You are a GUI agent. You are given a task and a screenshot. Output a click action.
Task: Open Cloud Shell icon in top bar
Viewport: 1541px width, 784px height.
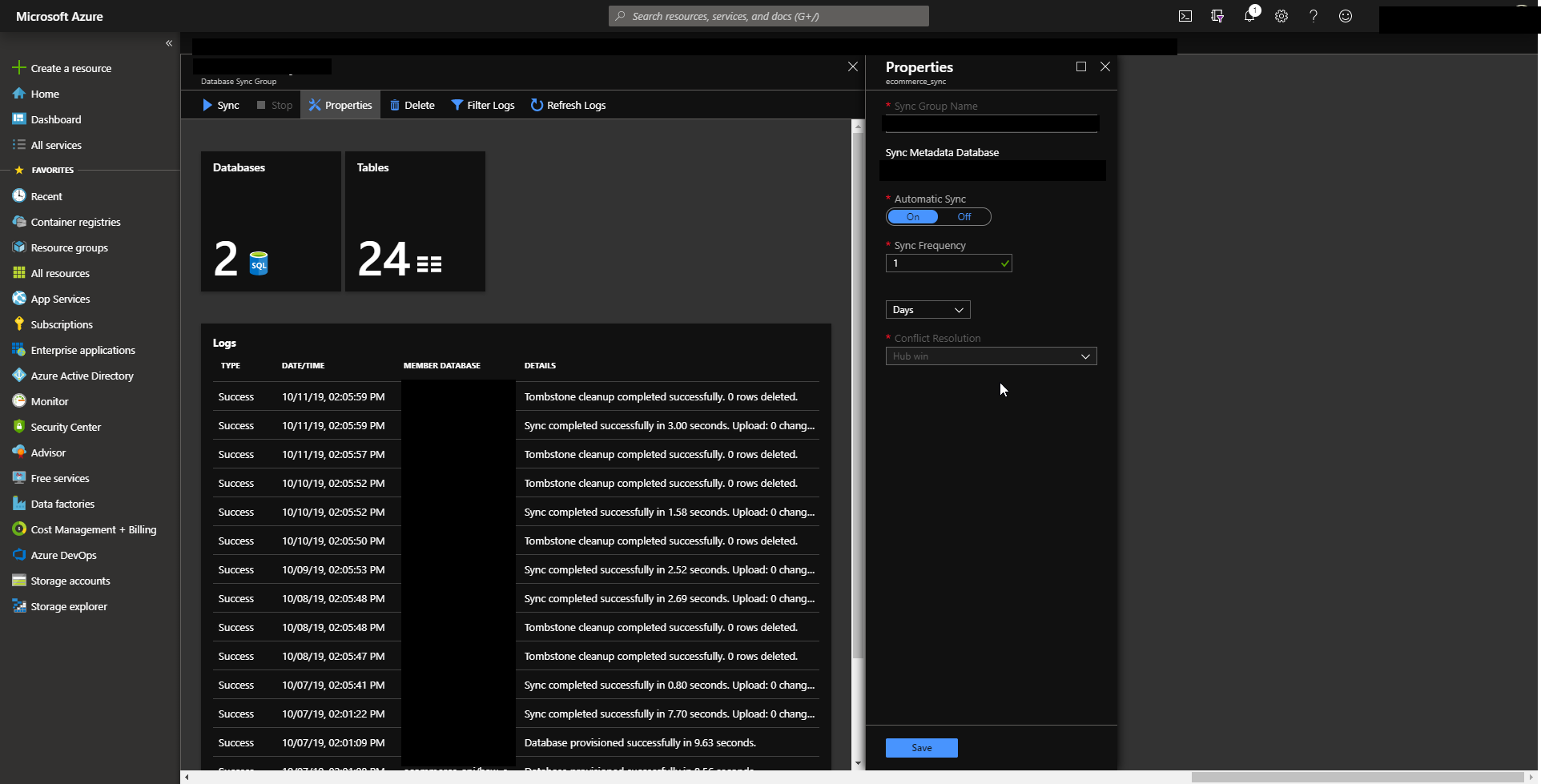click(1185, 16)
